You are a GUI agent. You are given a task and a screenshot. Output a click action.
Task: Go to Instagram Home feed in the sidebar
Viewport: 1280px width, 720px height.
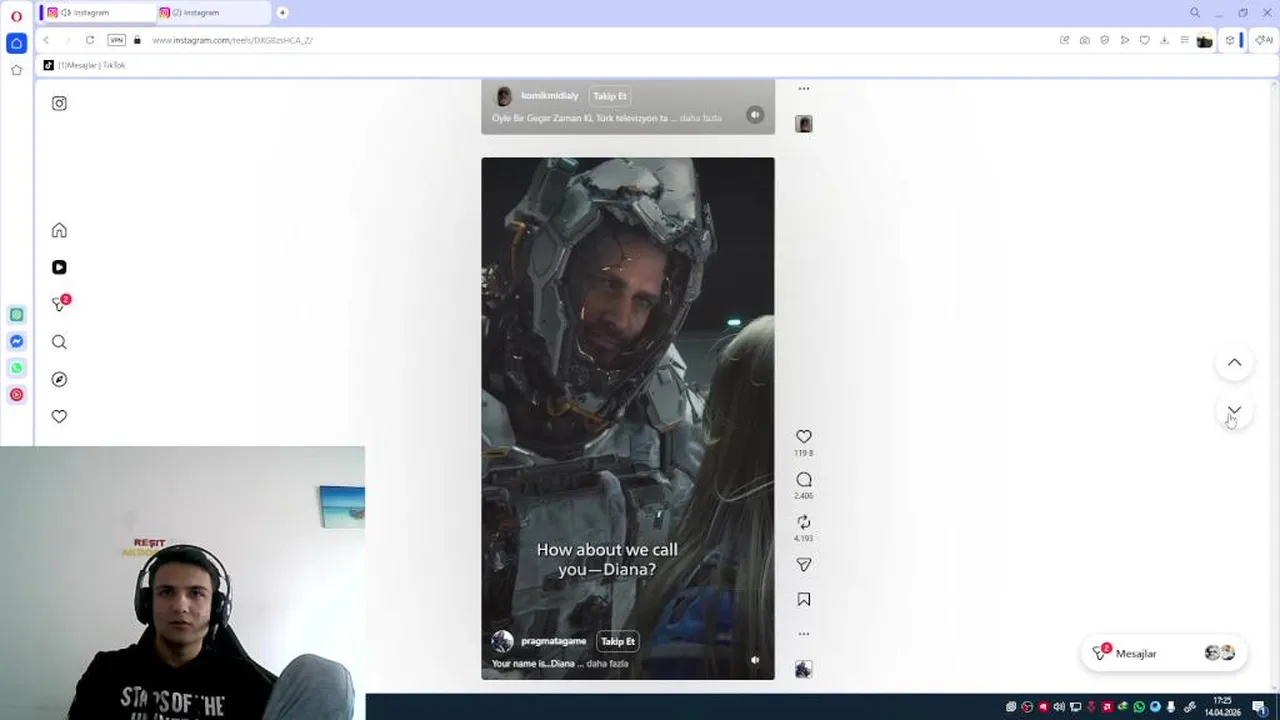[59, 230]
